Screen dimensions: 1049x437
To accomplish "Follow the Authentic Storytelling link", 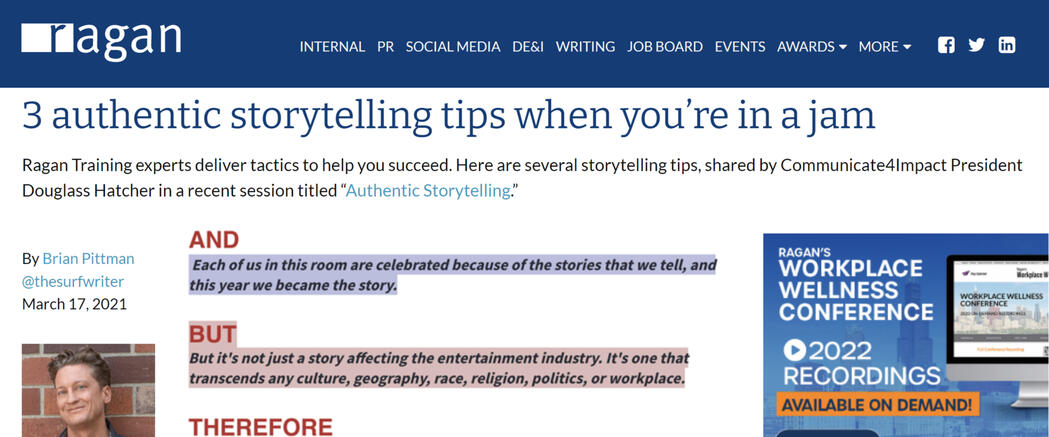I will tap(428, 190).
